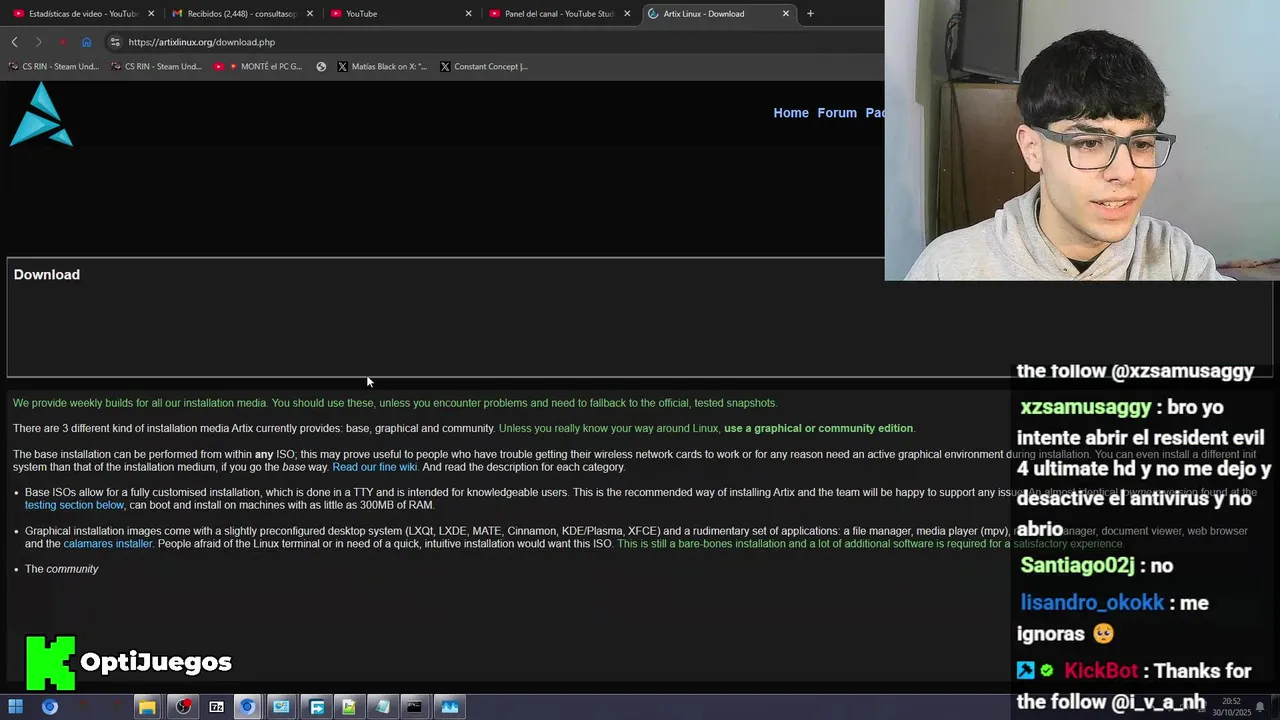Follow the testing section below link

coord(74,505)
